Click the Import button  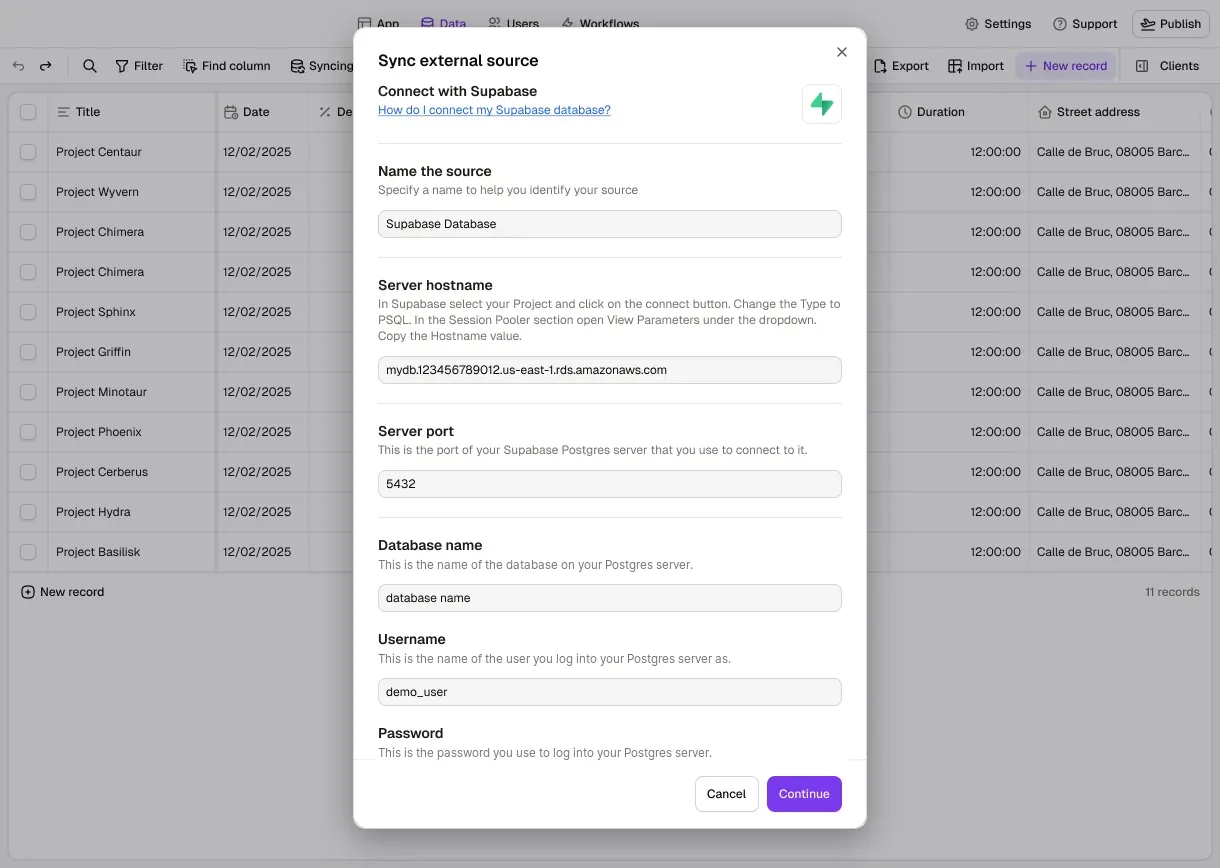point(976,66)
